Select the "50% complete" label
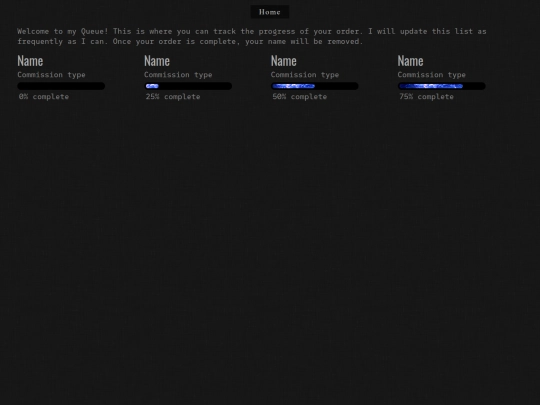Image resolution: width=540 pixels, height=405 pixels. click(300, 97)
